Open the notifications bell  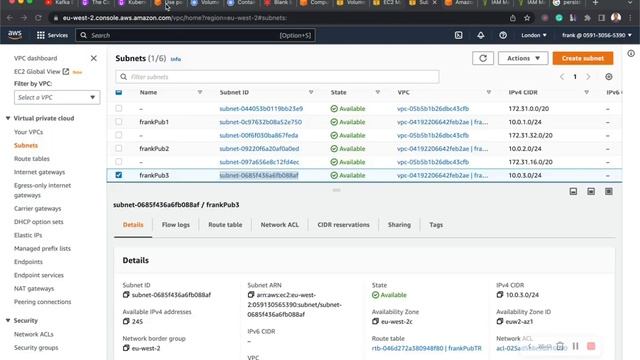tap(481, 36)
